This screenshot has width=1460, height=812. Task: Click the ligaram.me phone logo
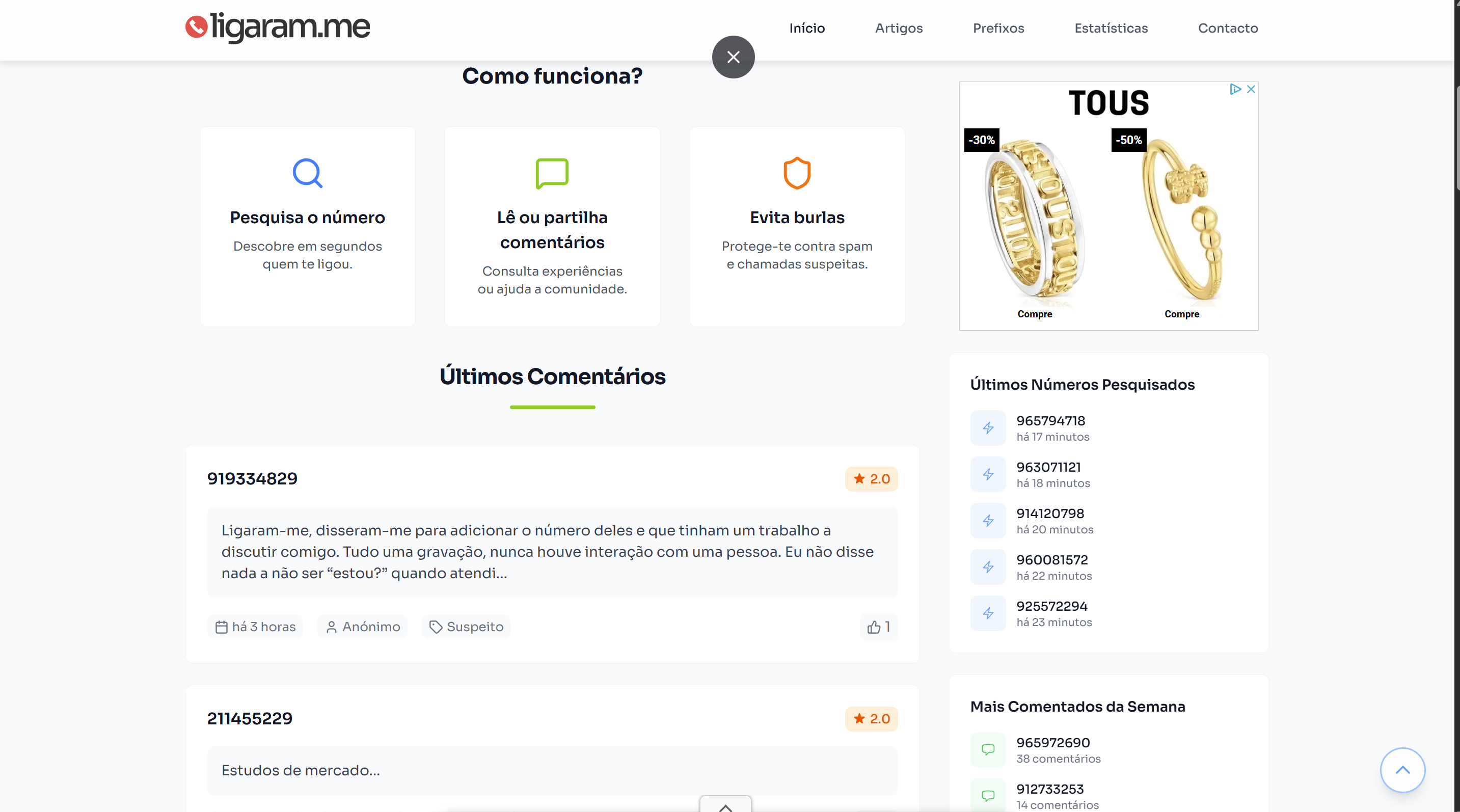click(x=196, y=26)
